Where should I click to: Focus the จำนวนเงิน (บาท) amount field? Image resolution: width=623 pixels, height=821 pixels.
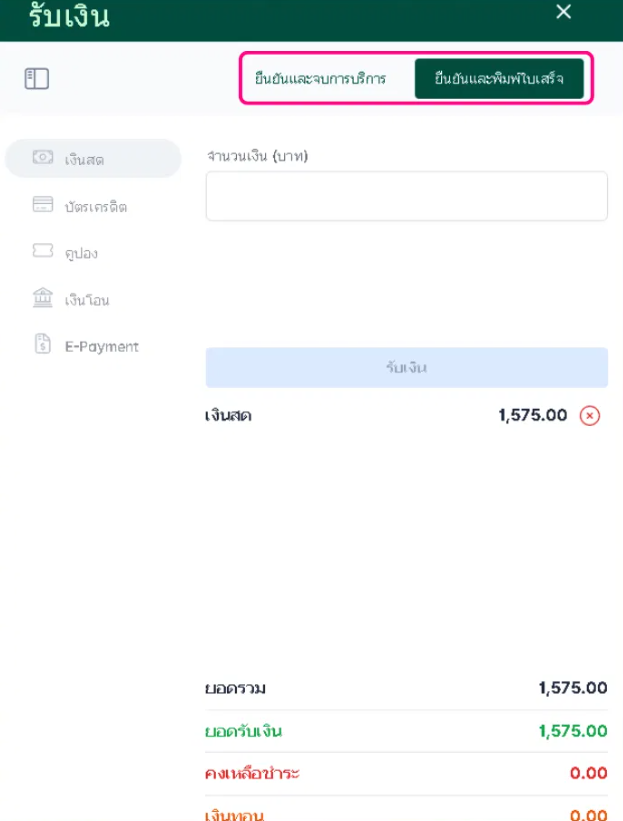(406, 196)
